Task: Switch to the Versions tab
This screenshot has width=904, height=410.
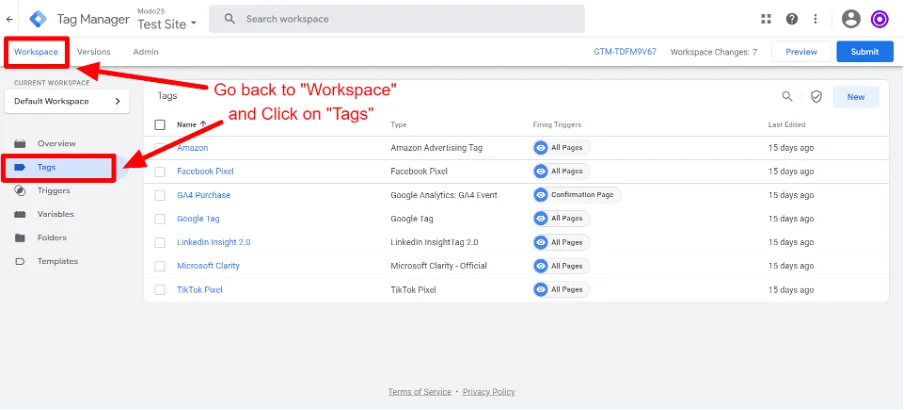Action: [93, 52]
